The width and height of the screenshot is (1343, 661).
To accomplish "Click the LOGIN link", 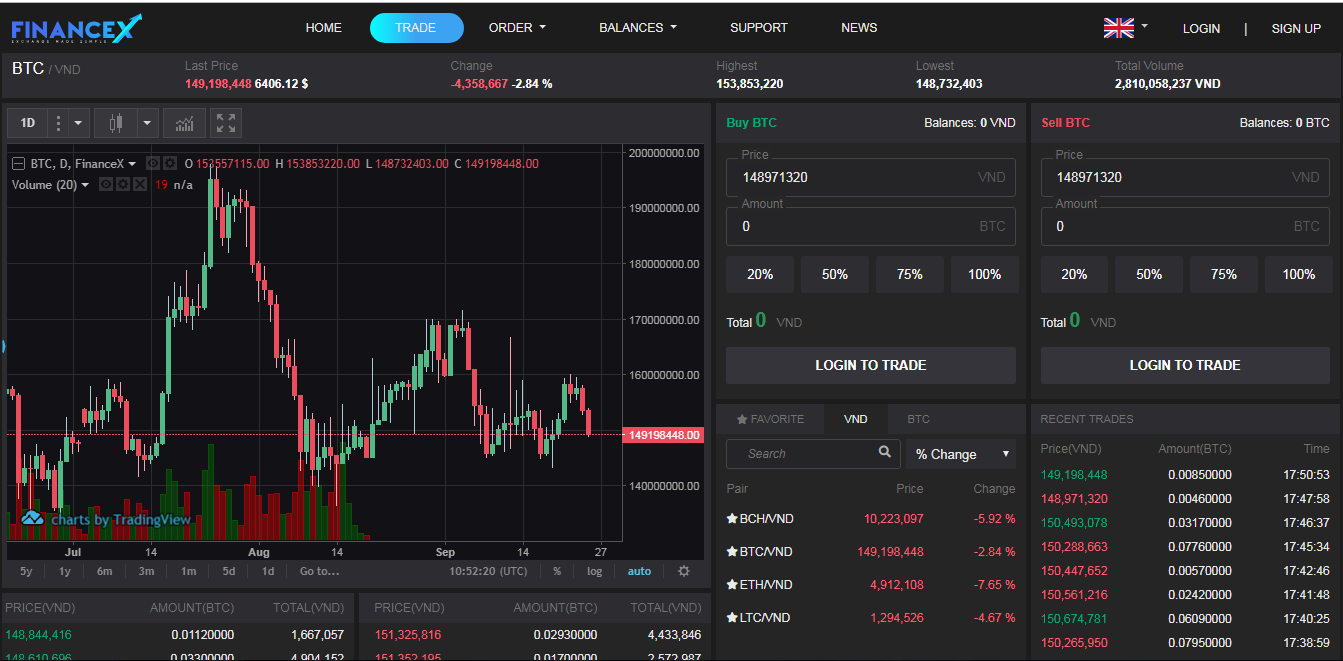I will pos(1201,29).
